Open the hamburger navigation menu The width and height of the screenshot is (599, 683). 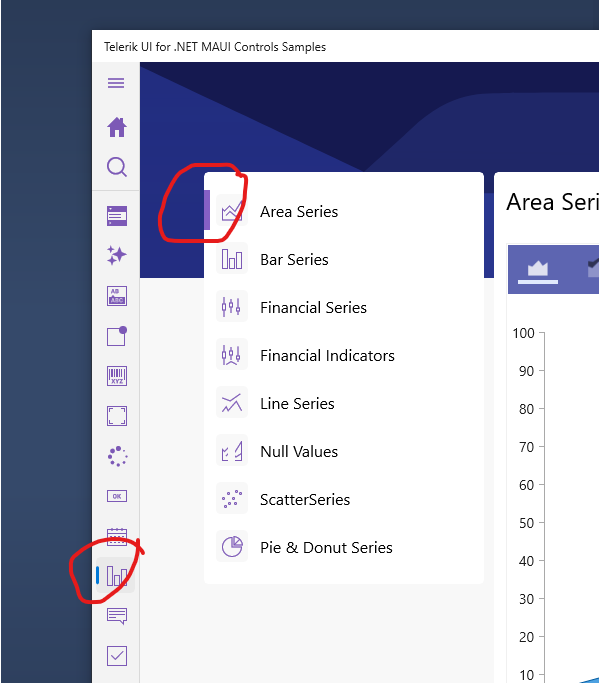coord(116,83)
